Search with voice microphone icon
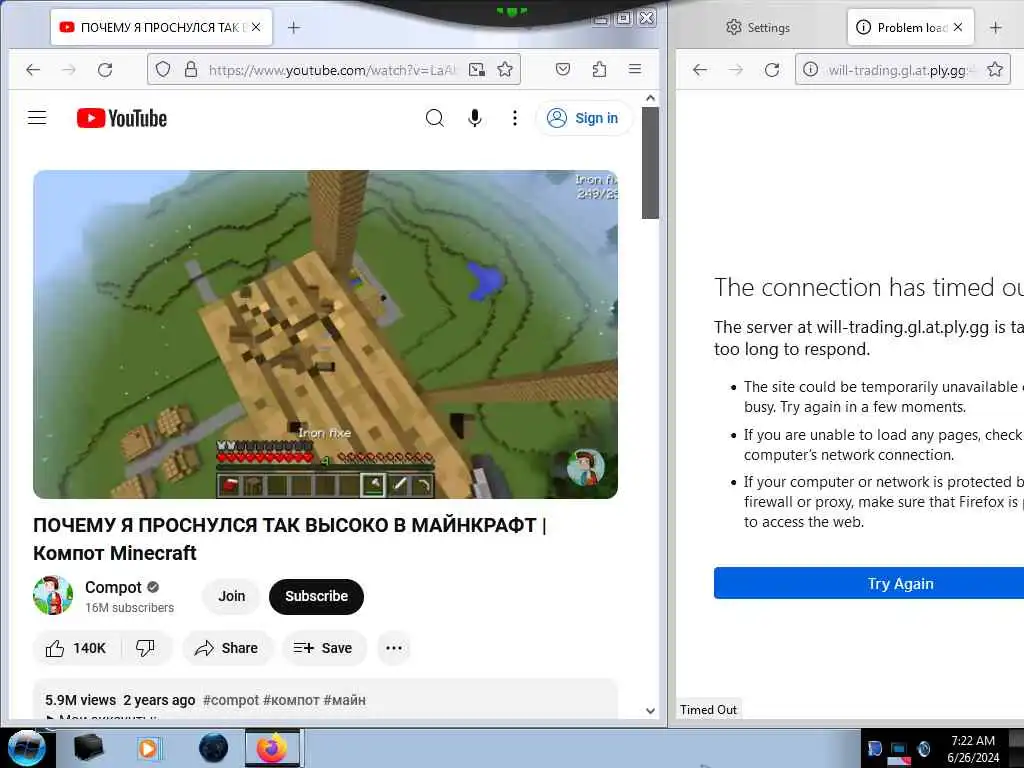The height and width of the screenshot is (768, 1024). point(475,118)
